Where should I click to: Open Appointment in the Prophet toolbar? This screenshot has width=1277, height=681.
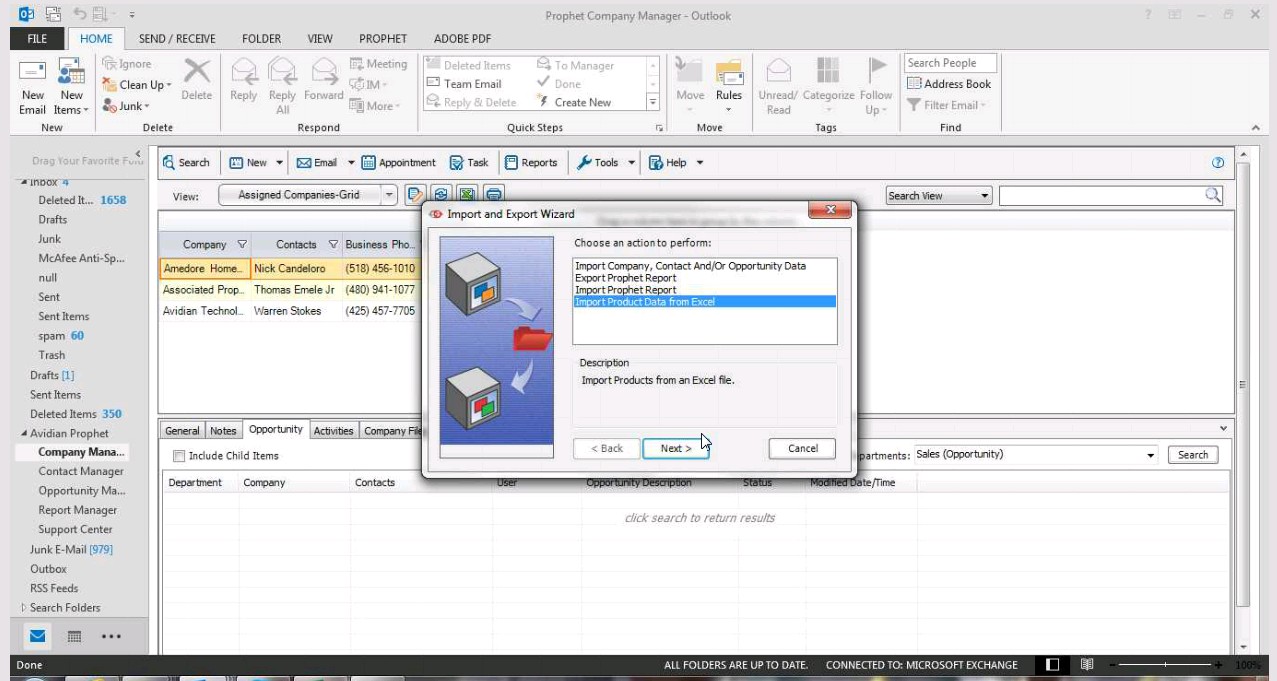[x=398, y=162]
